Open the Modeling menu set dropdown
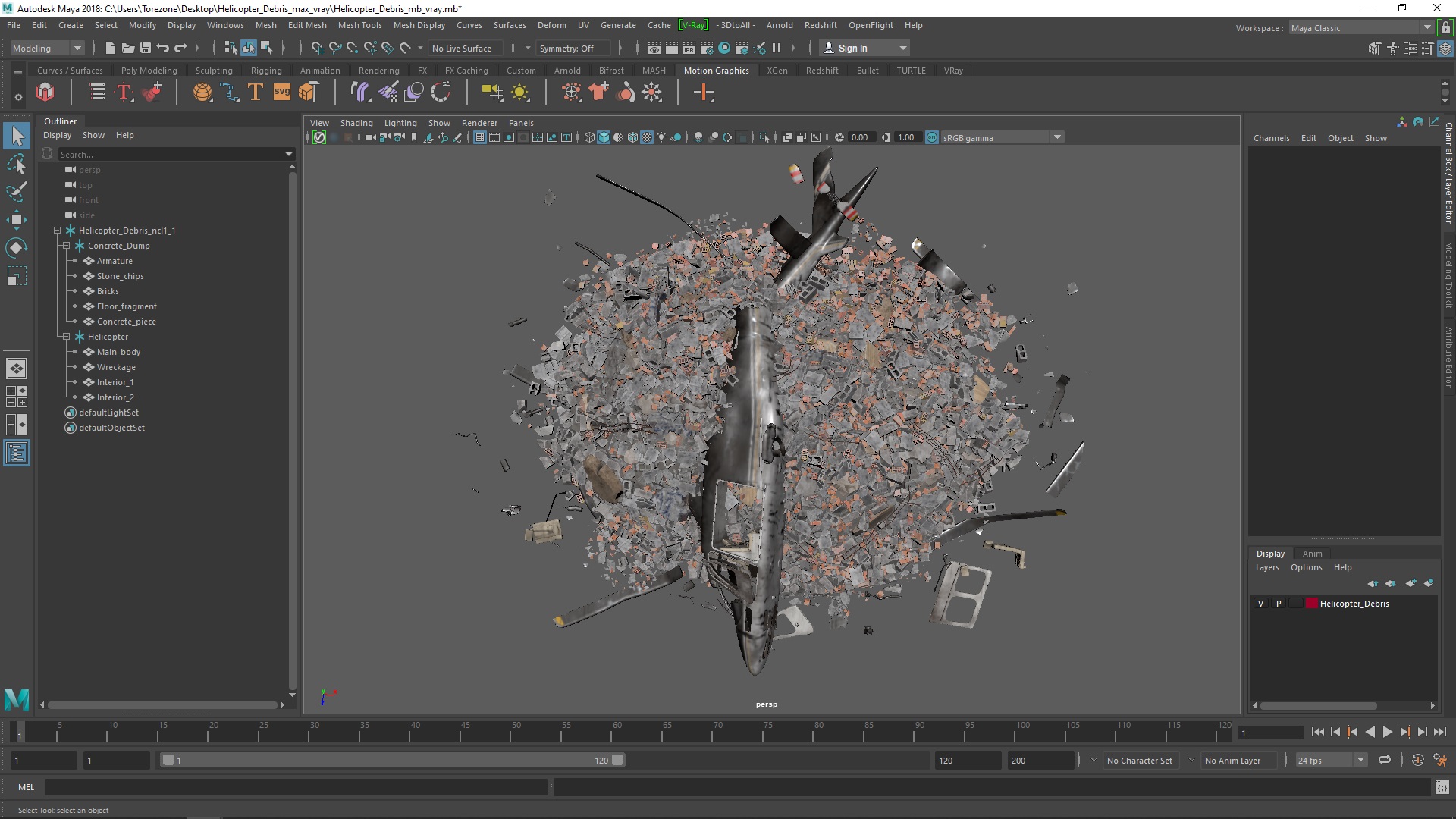 [x=47, y=48]
